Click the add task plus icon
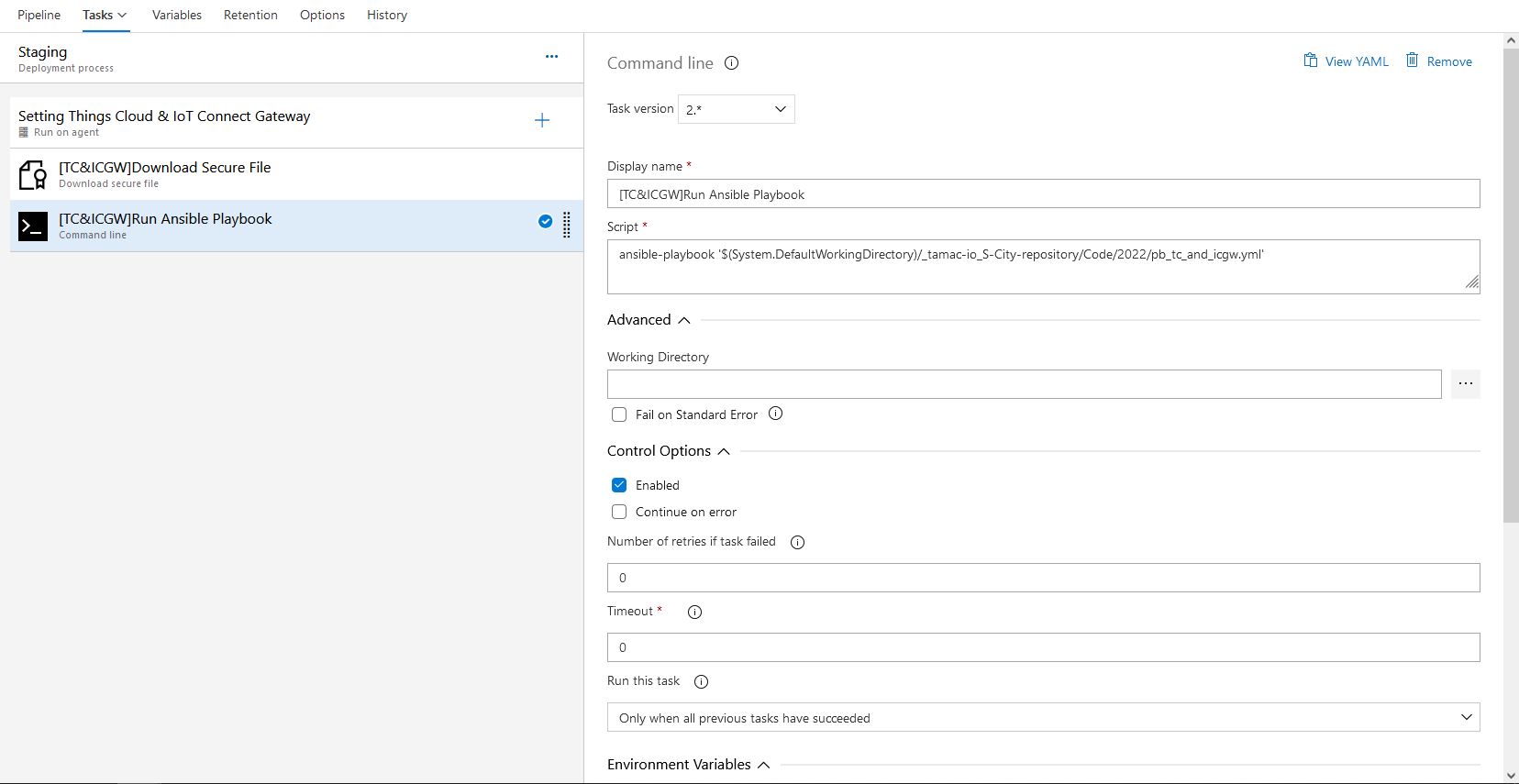 [542, 120]
